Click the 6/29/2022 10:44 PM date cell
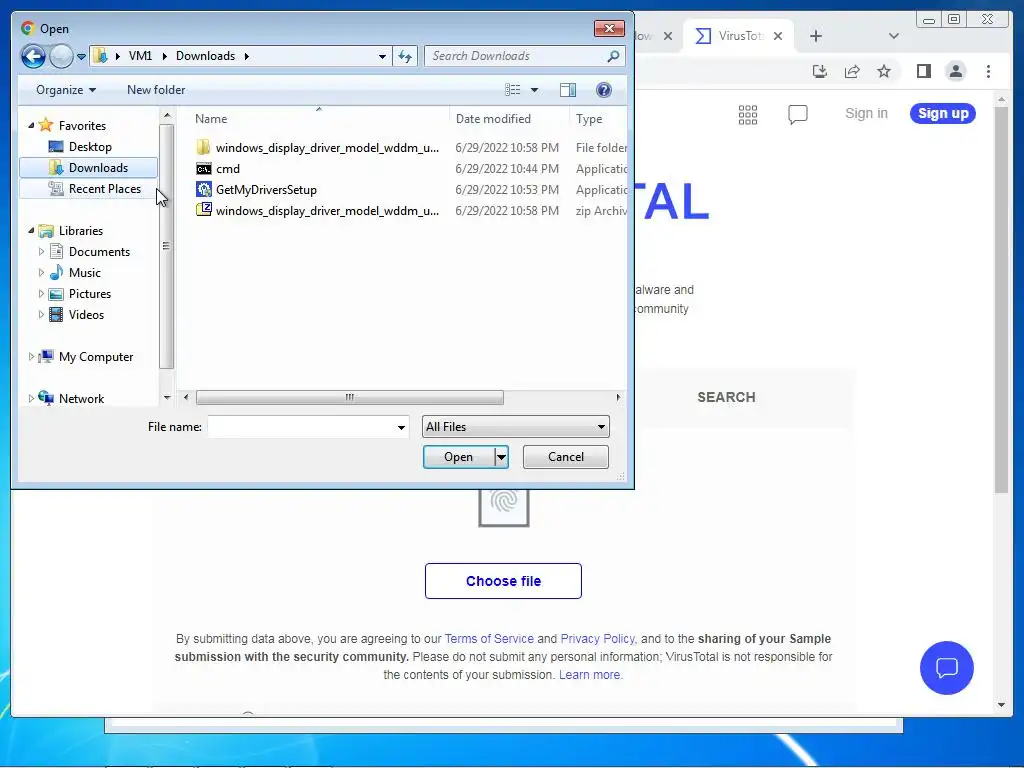Viewport: 1024px width, 768px height. [507, 168]
